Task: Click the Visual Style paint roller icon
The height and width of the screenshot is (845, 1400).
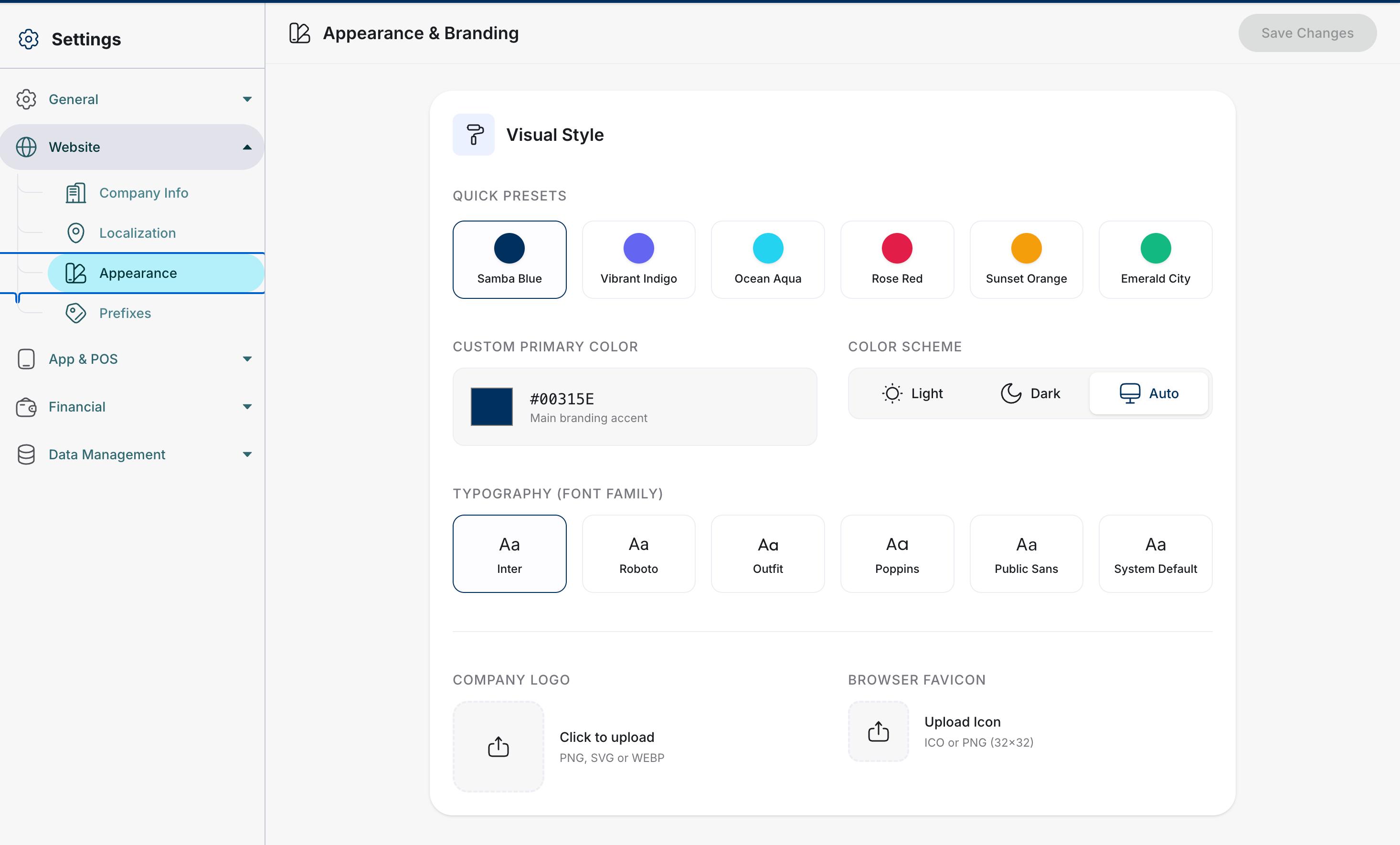Action: [x=474, y=135]
